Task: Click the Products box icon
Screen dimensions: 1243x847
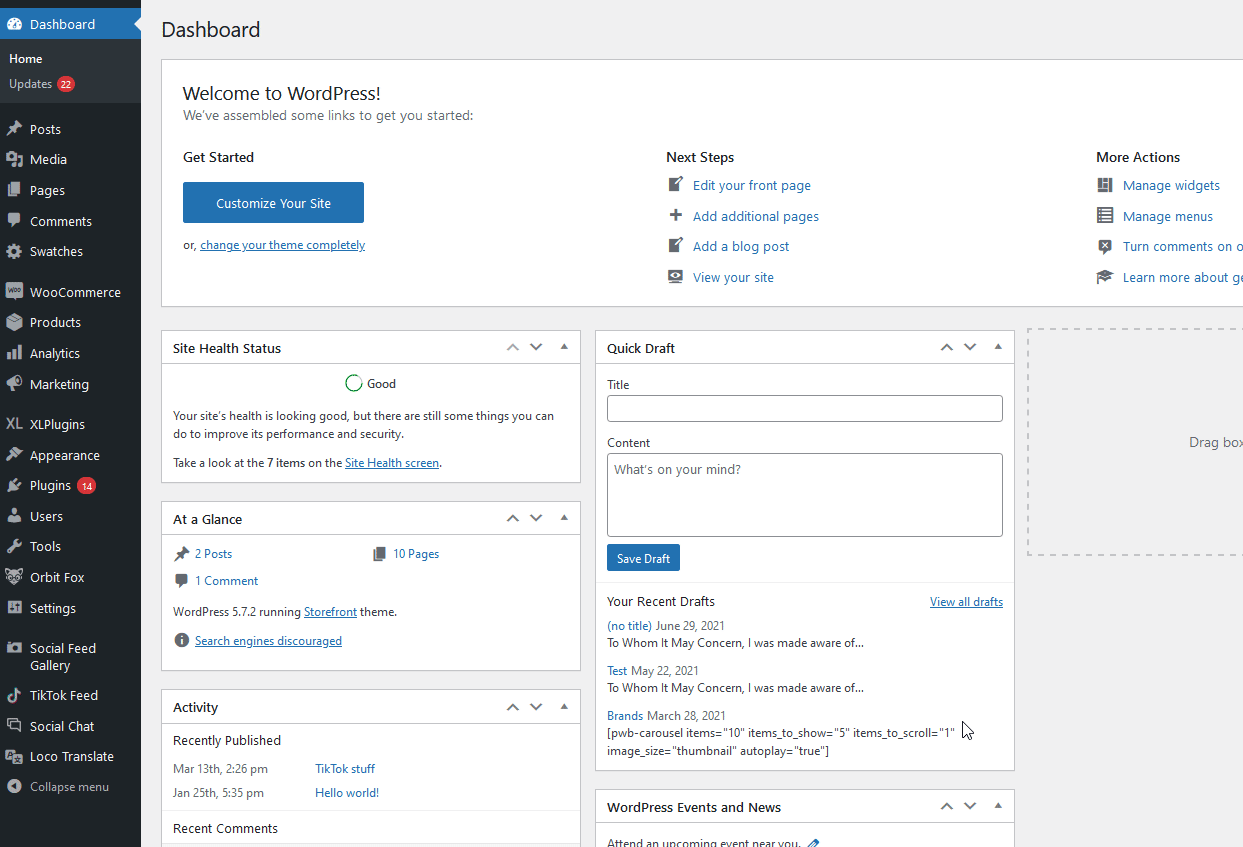Action: pyautogui.click(x=14, y=322)
